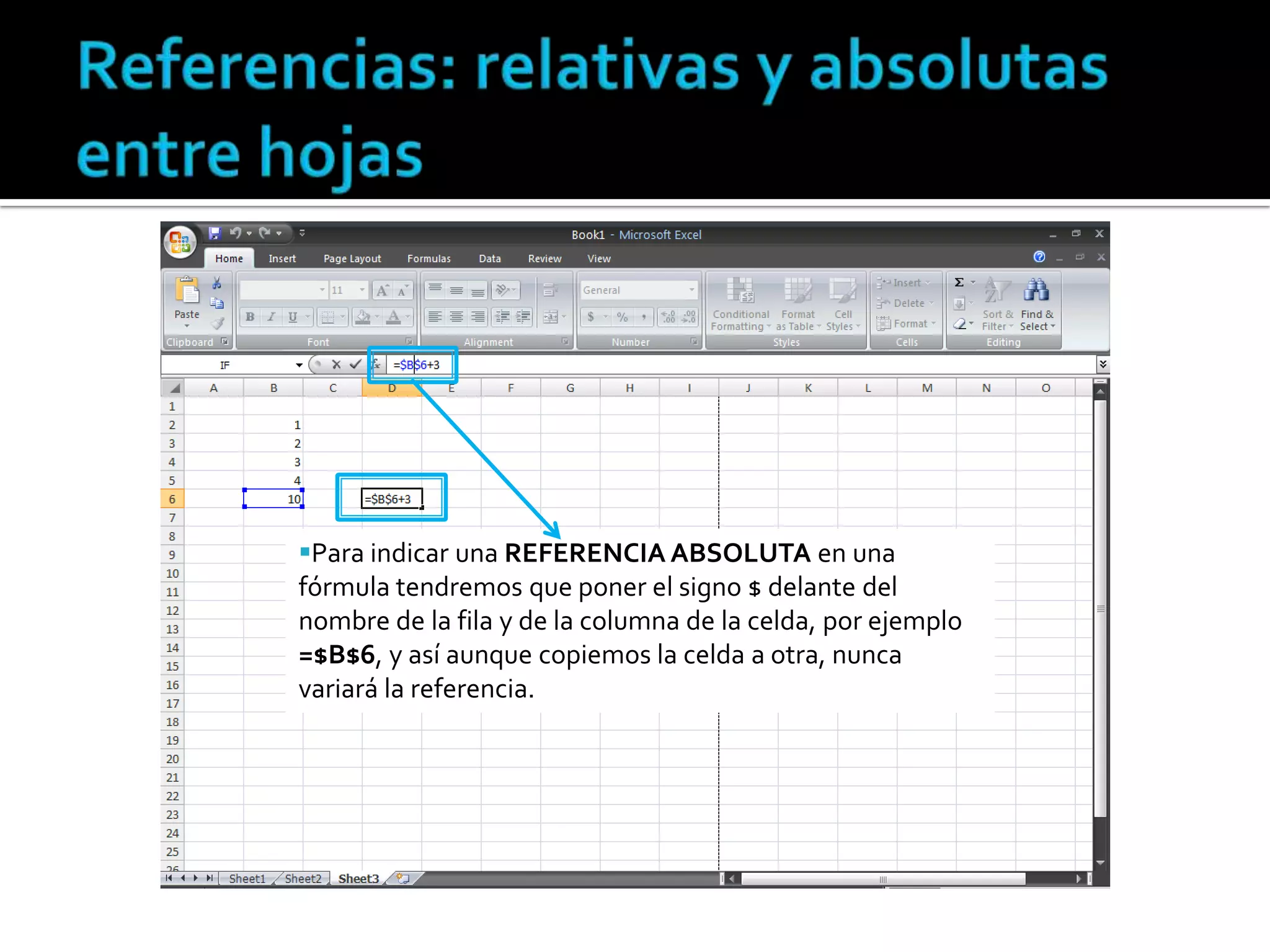Switch to the Sheet2 worksheet tab
The height and width of the screenshot is (952, 1270).
tap(303, 878)
